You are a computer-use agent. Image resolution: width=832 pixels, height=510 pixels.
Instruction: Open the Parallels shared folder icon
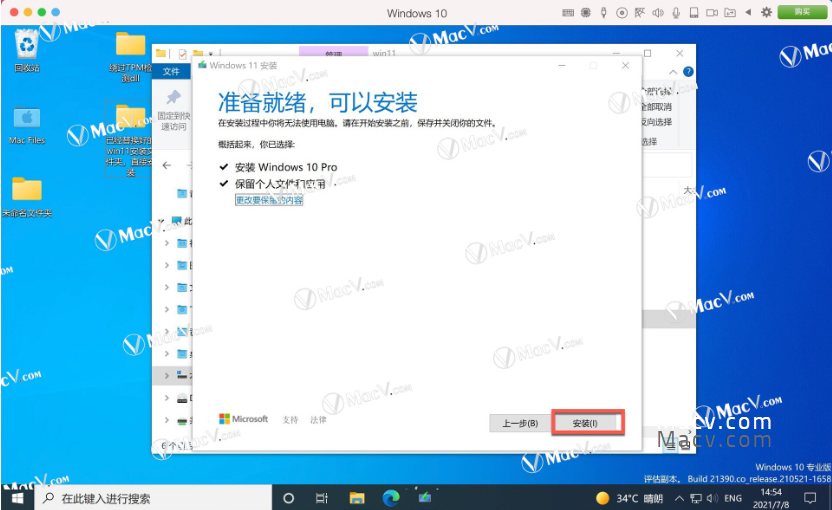730,12
